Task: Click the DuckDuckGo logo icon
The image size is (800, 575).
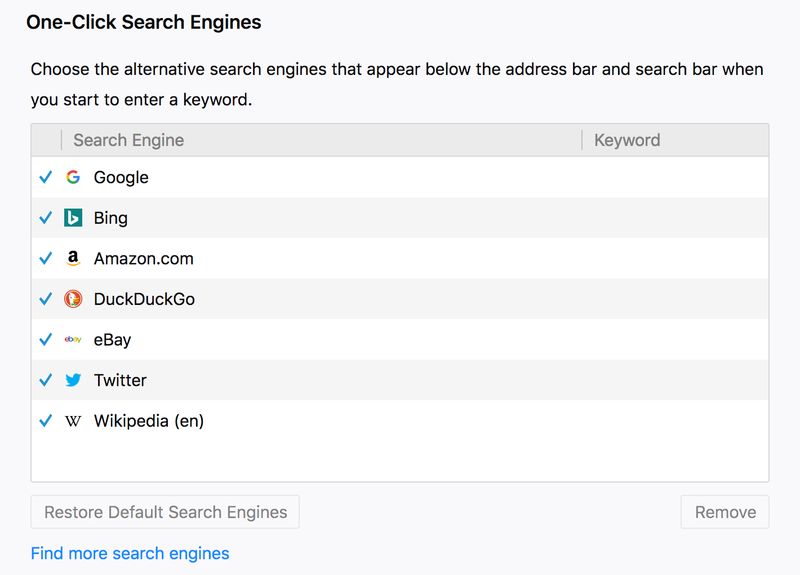Action: click(x=73, y=299)
